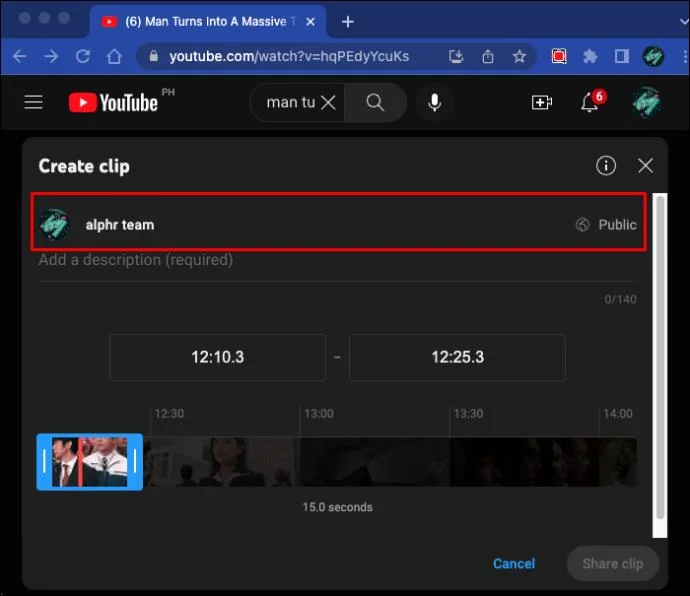
Task: Click the dialog vertical scrollbar
Action: 660,357
